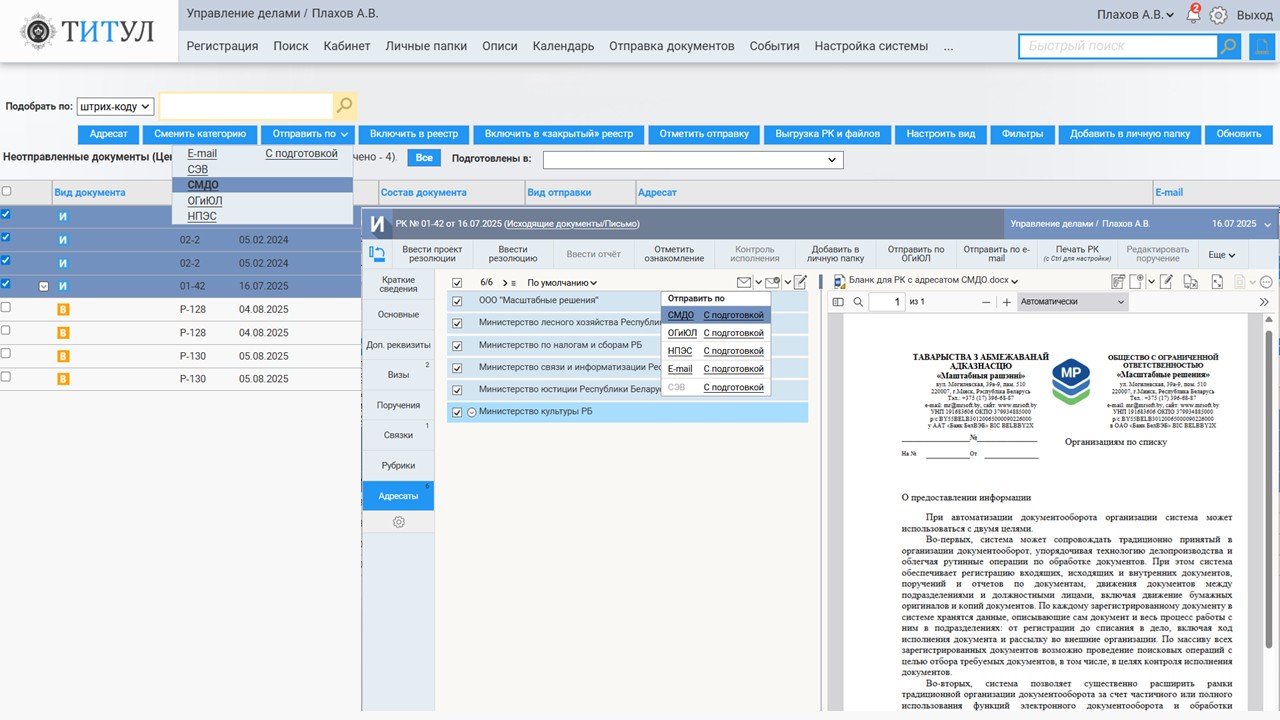Click the quick search magnifier button
This screenshot has height=720, width=1280.
pos(1228,46)
